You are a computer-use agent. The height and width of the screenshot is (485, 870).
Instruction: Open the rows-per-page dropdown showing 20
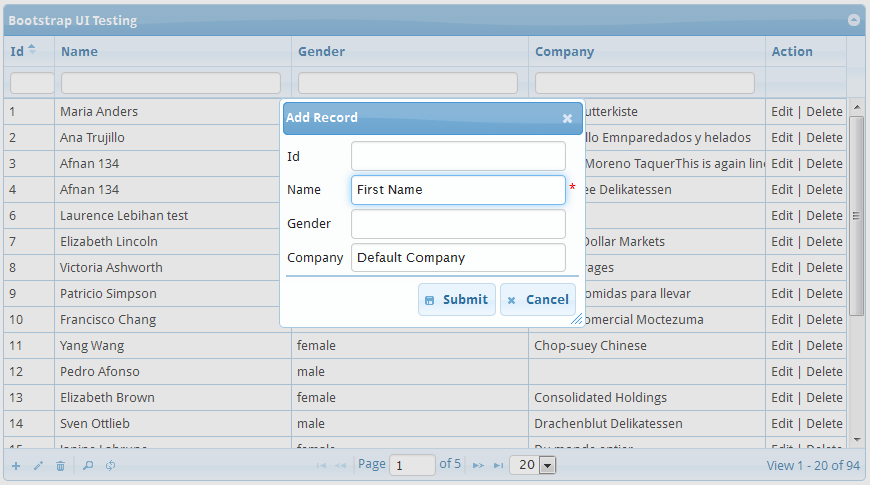(532, 465)
